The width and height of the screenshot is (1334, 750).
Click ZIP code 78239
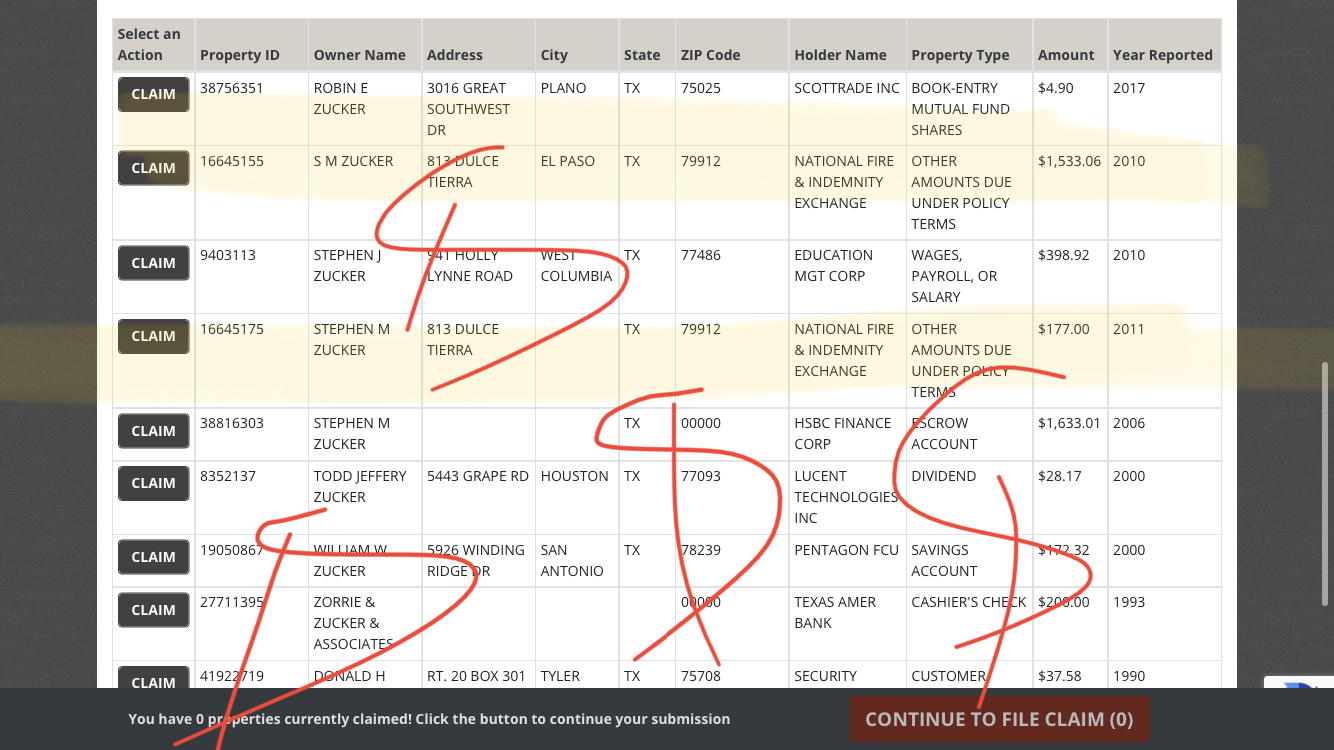[x=701, y=550]
